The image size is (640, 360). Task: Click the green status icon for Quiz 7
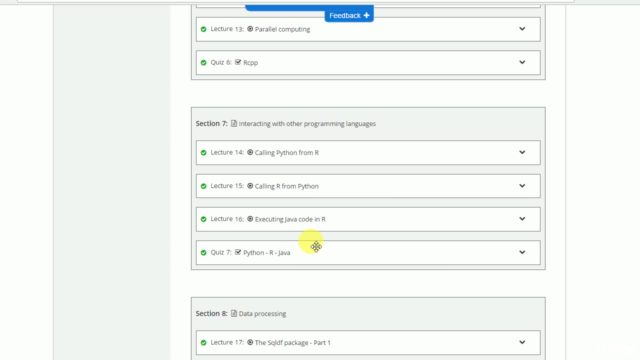(x=203, y=253)
